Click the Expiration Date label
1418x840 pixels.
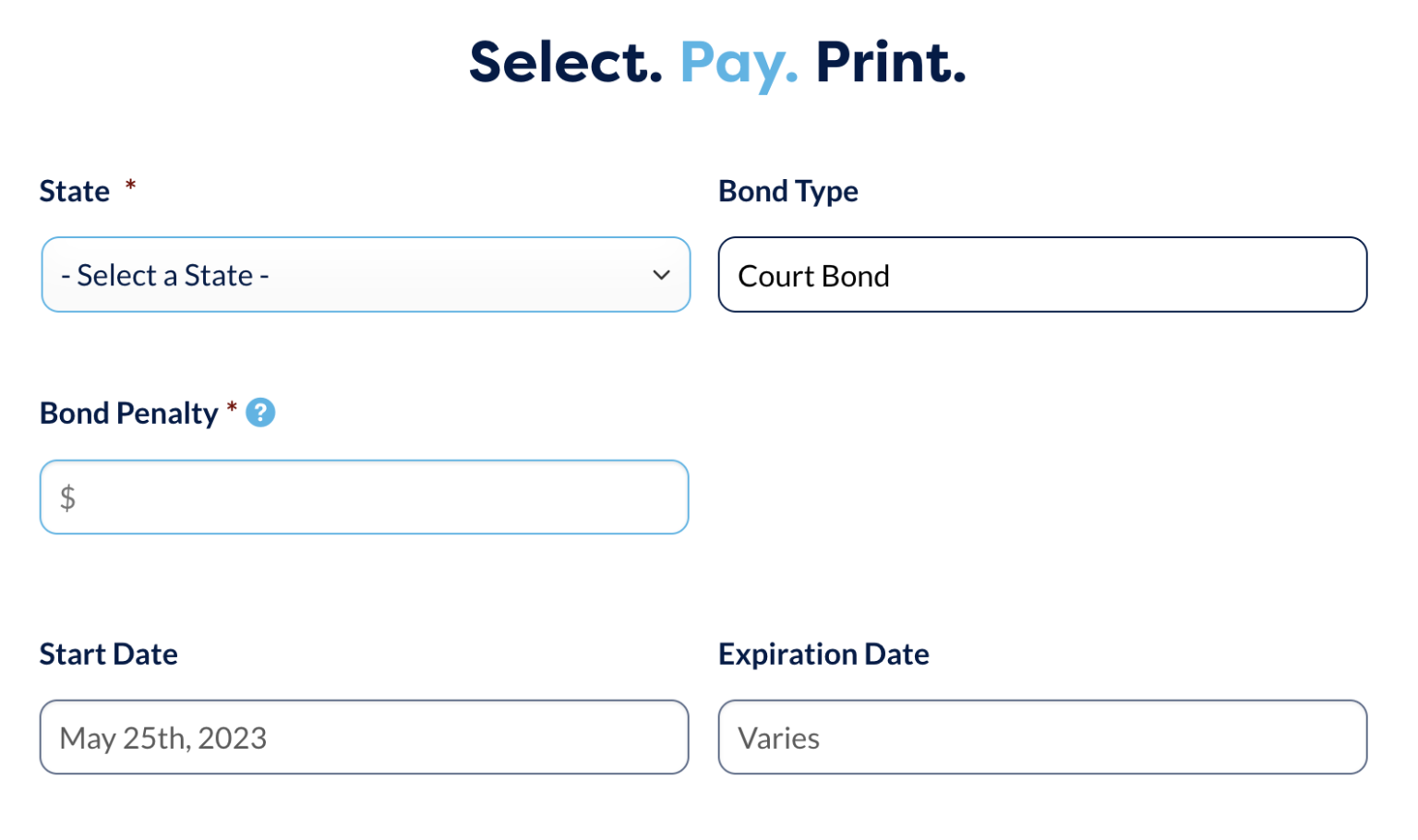coord(824,654)
